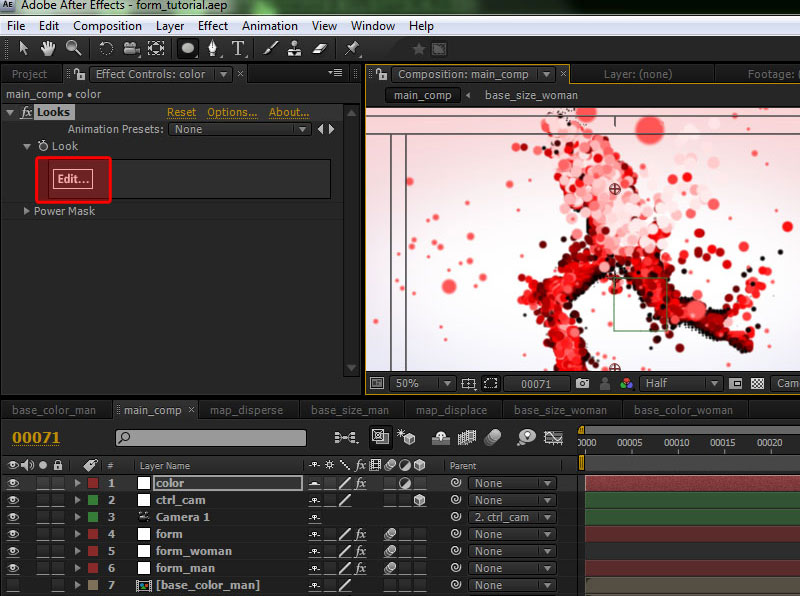Screen dimensions: 802x596
Task: Toggle adjustment layer switch on color layer
Action: click(405, 483)
